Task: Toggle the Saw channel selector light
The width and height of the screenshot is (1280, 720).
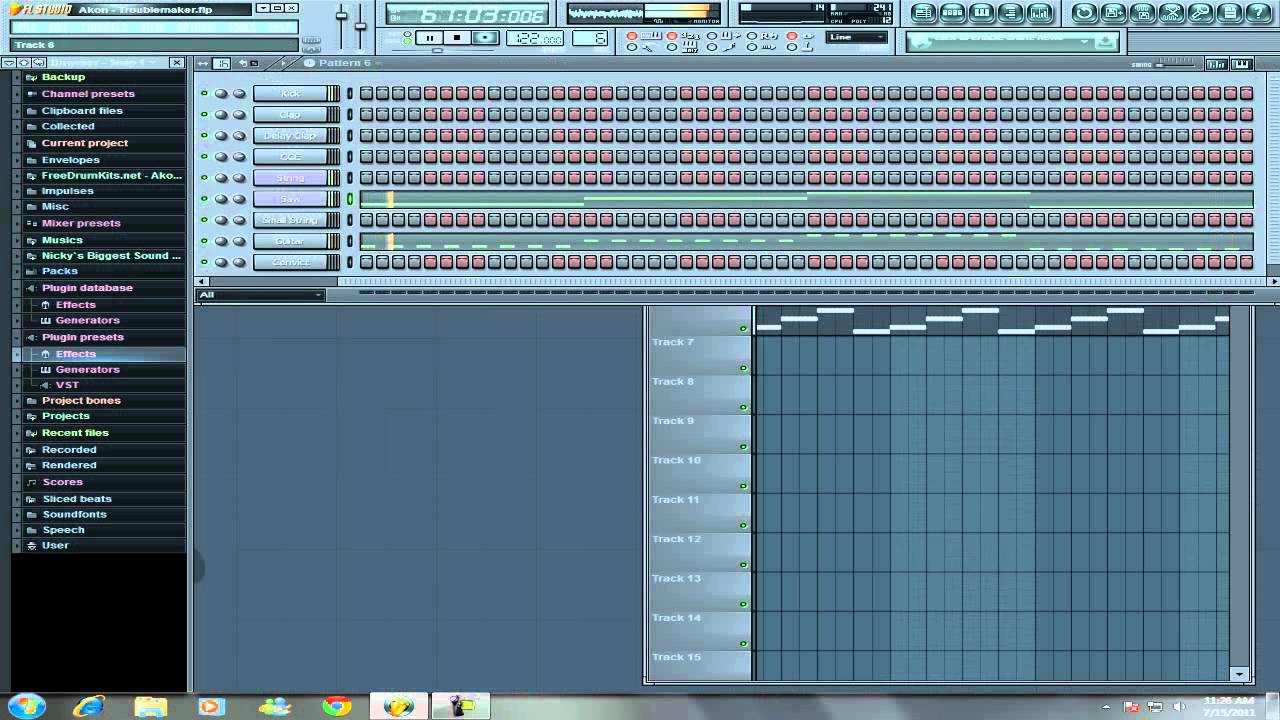Action: point(350,199)
